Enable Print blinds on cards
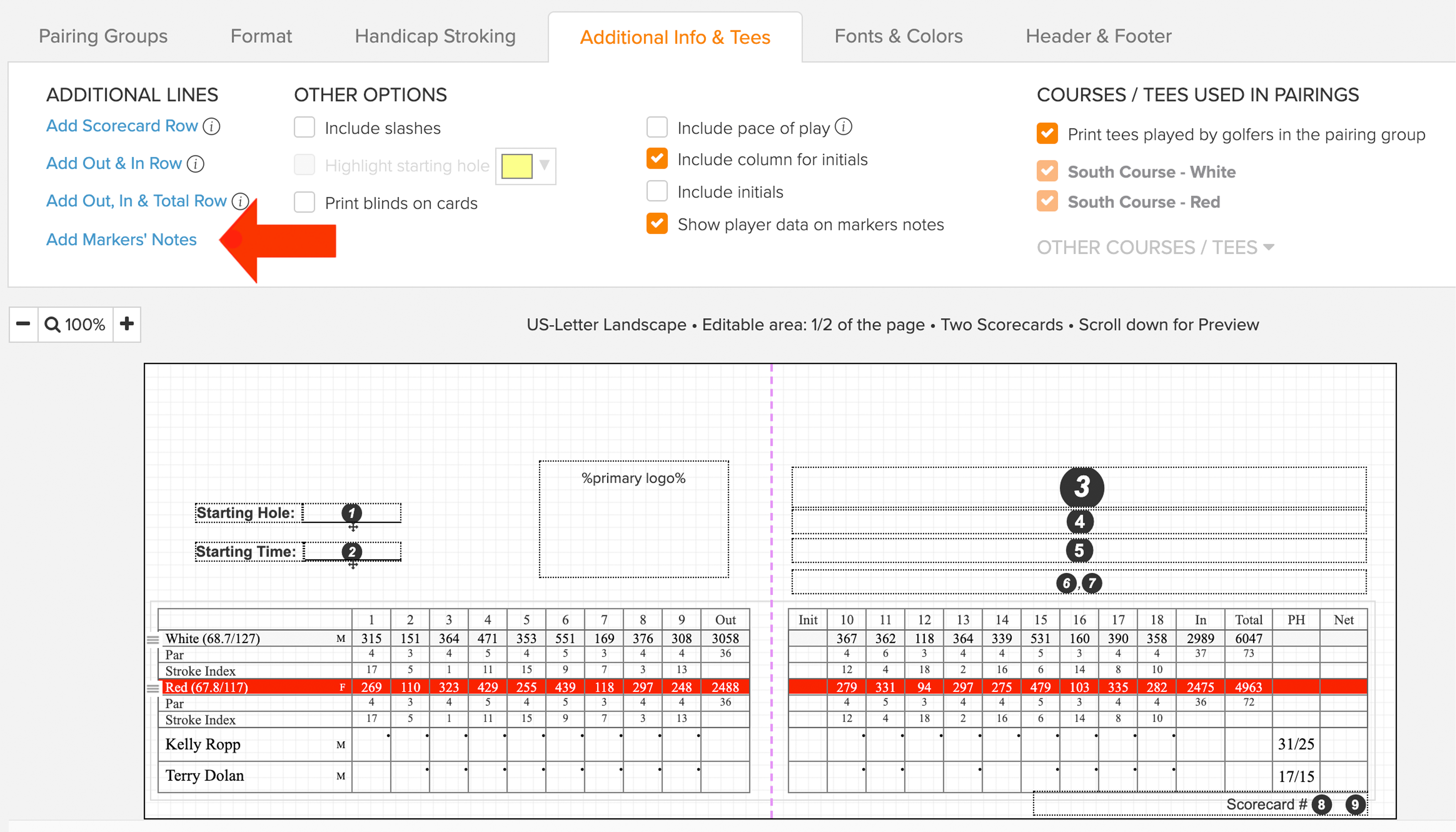This screenshot has width=1456, height=832. (x=304, y=202)
